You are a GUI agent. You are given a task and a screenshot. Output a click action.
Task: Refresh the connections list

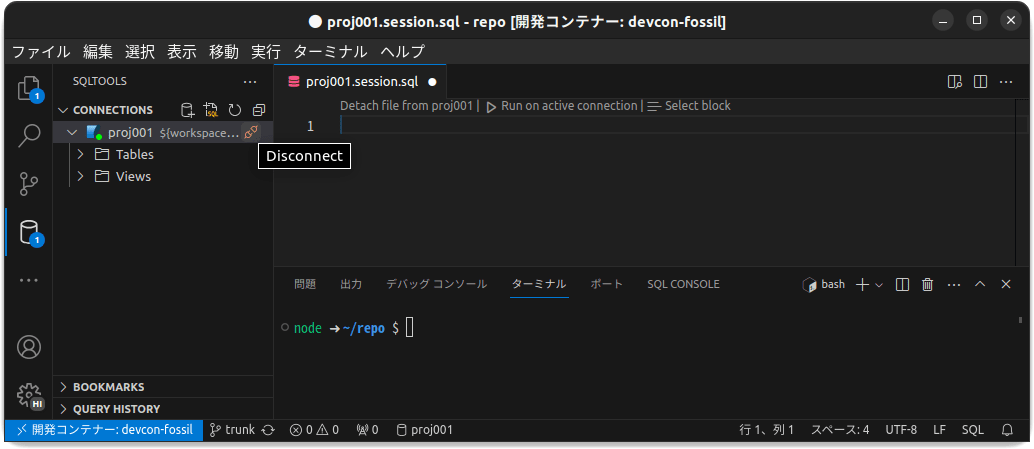pos(235,110)
